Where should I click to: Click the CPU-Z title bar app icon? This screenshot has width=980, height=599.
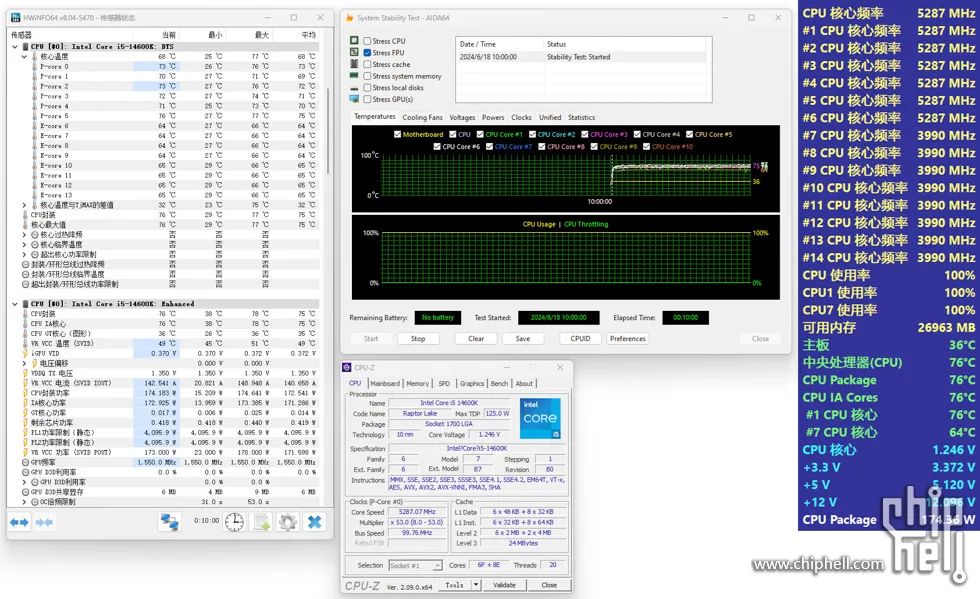click(347, 368)
